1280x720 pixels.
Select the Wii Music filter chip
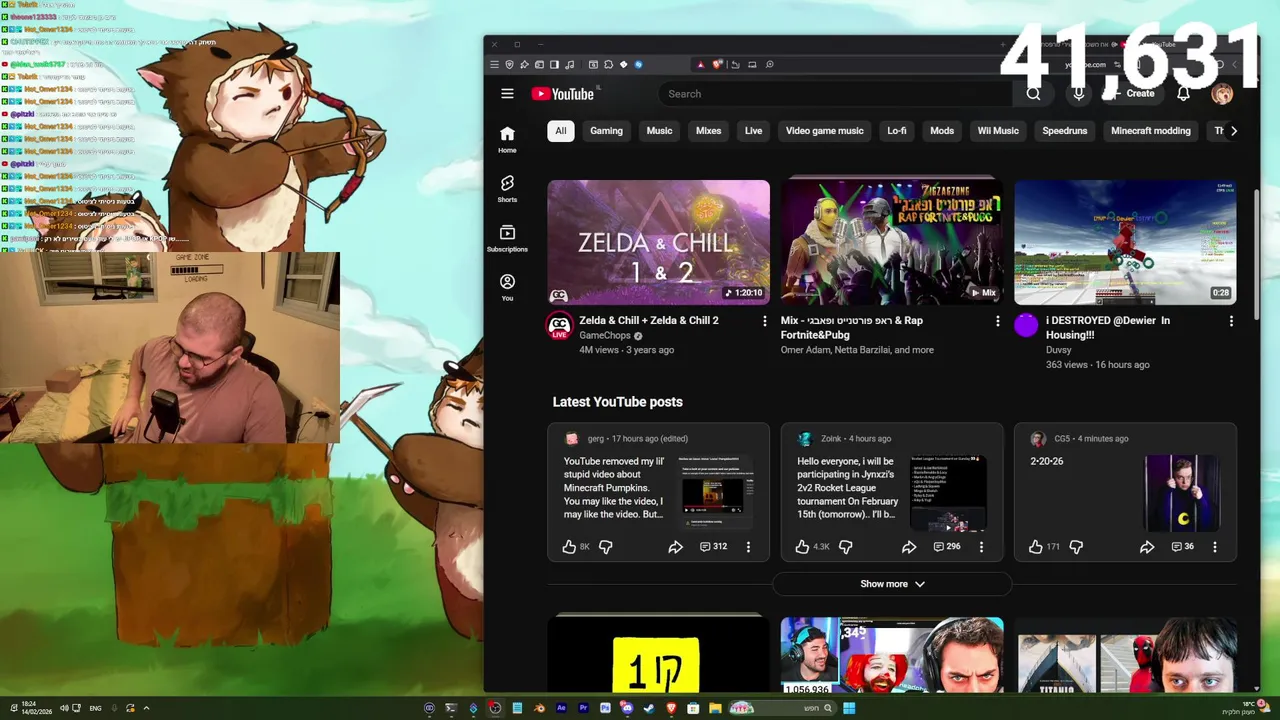click(998, 131)
